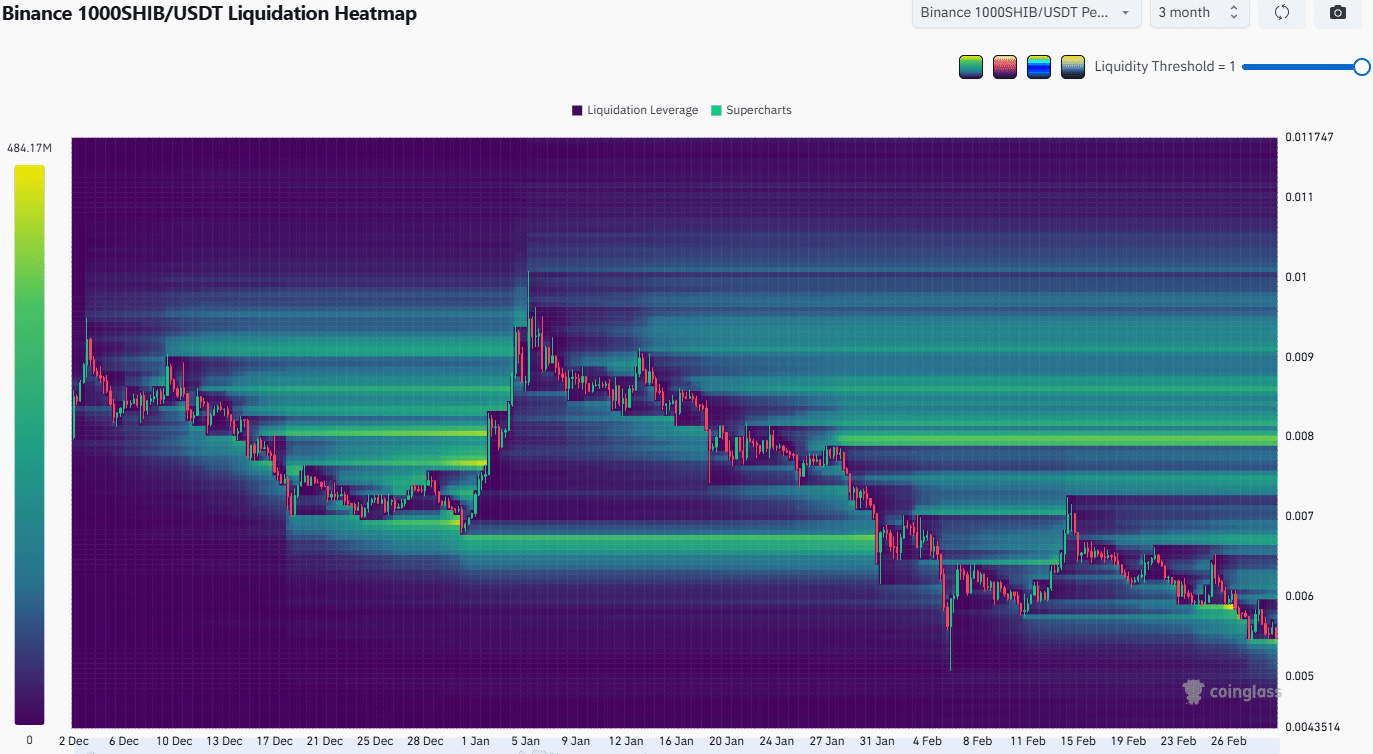The height and width of the screenshot is (754, 1373).
Task: Select the yellow-dark color palette
Action: (x=1072, y=66)
